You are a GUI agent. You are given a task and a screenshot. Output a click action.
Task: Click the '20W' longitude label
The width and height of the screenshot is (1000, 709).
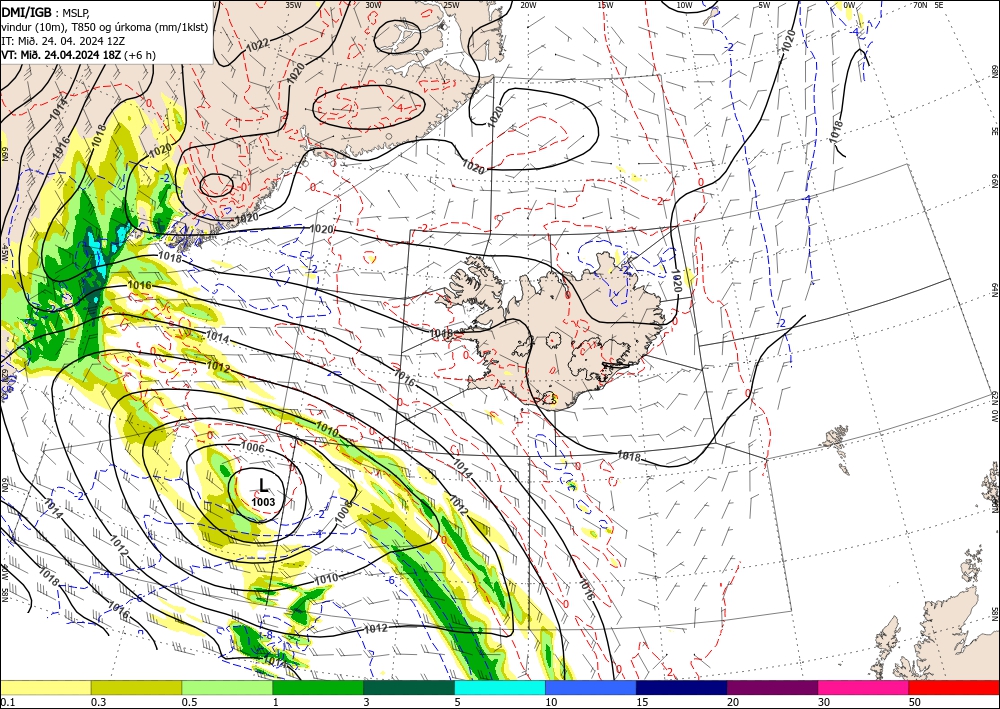click(528, 5)
